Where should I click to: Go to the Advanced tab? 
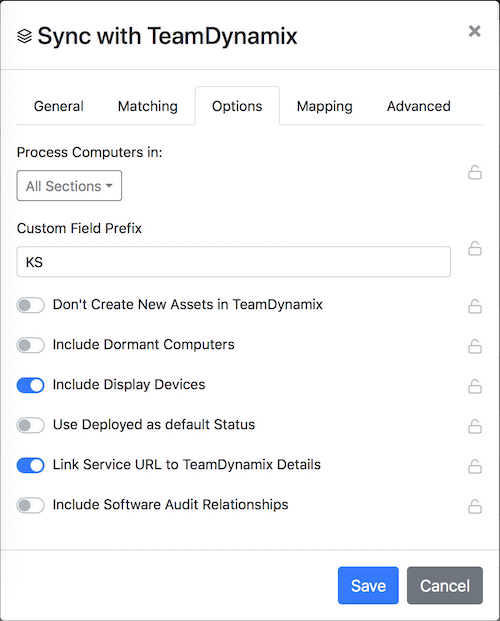pyautogui.click(x=419, y=106)
